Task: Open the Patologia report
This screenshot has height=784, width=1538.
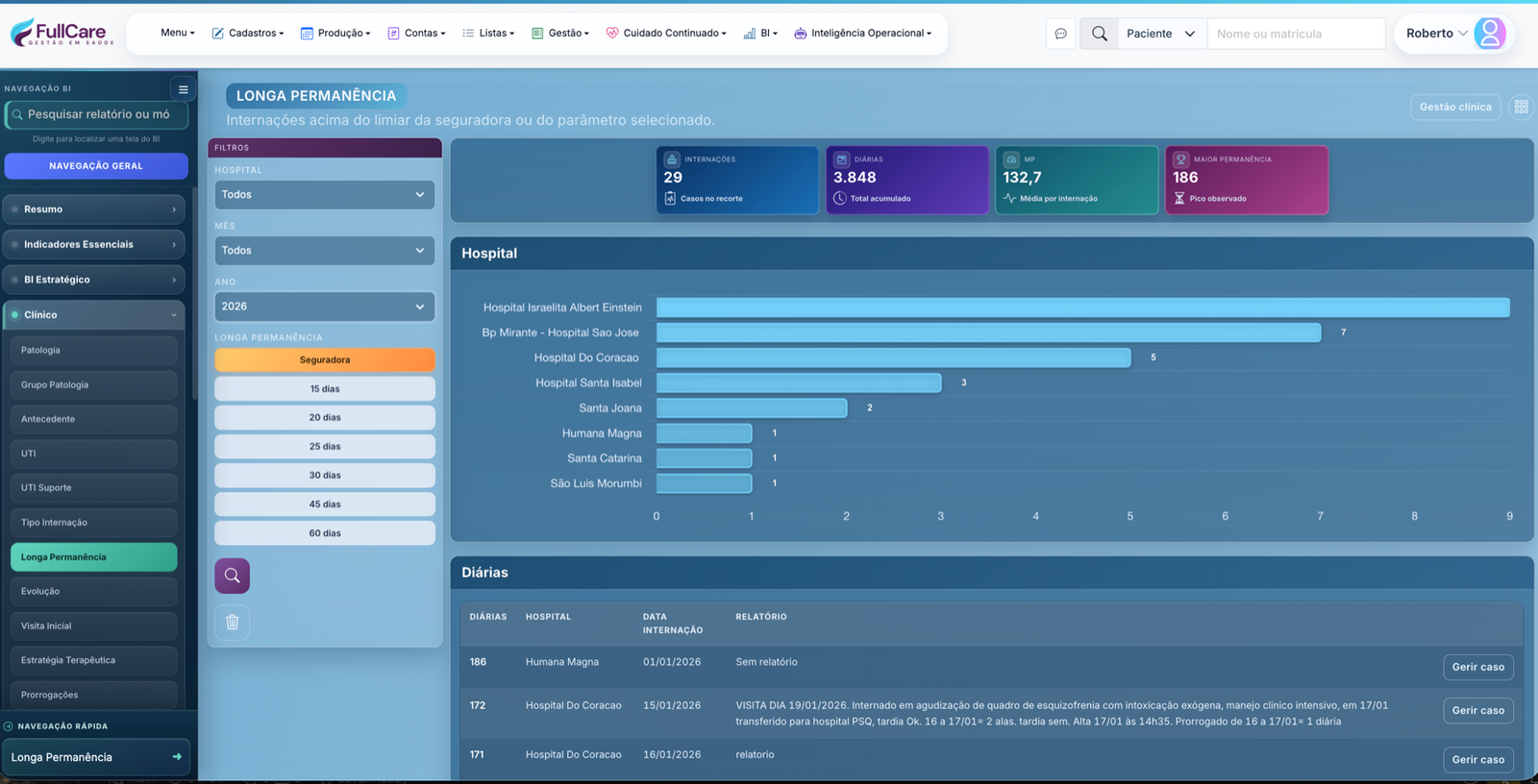Action: [x=93, y=351]
